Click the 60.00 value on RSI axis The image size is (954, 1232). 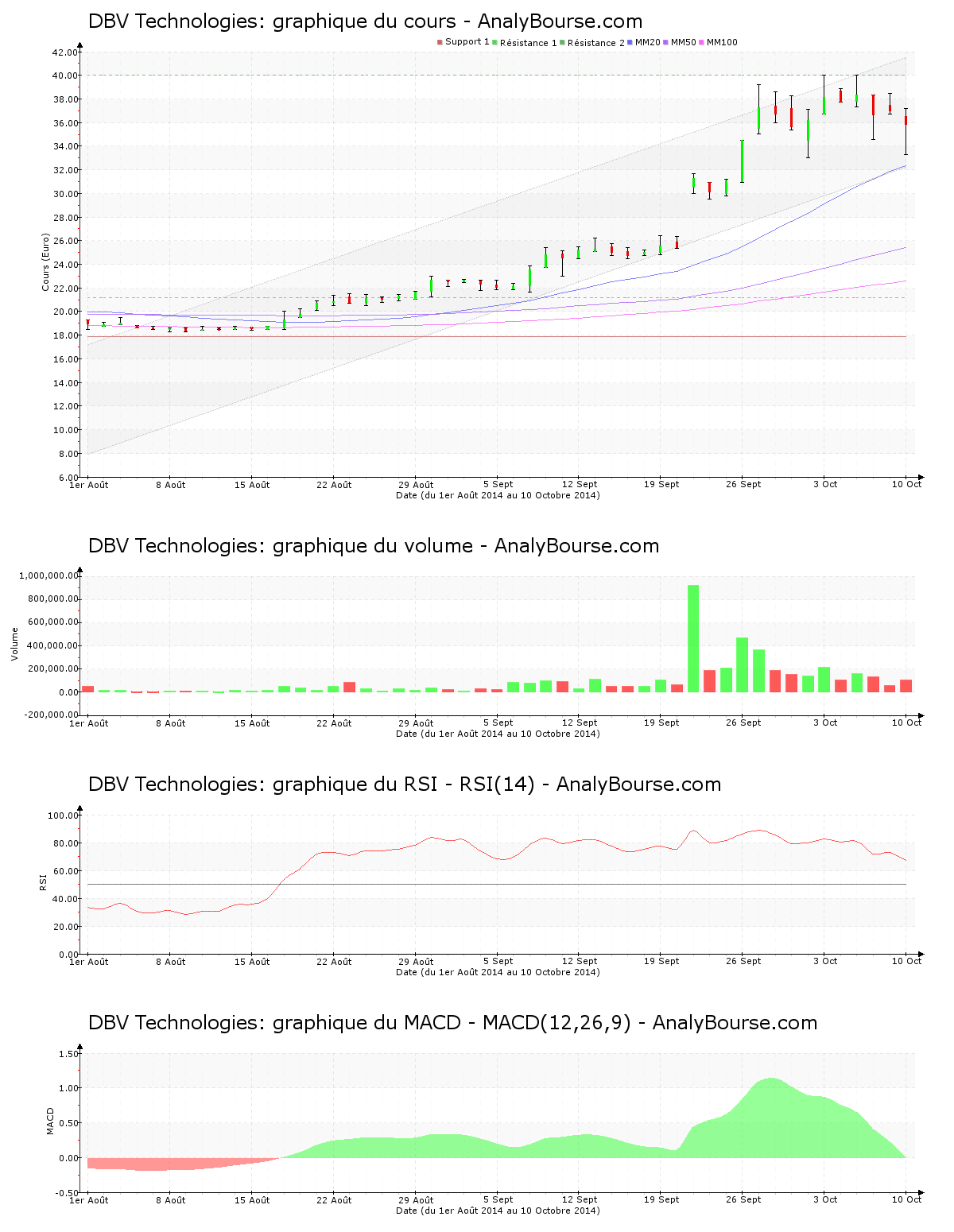(x=65, y=871)
